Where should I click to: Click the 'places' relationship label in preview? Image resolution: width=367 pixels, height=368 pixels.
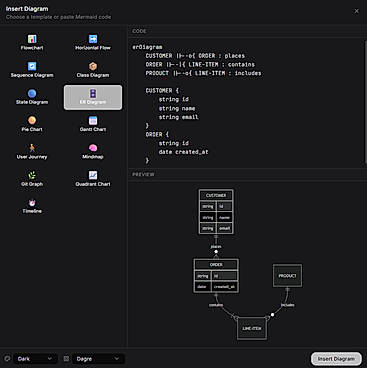(x=216, y=246)
